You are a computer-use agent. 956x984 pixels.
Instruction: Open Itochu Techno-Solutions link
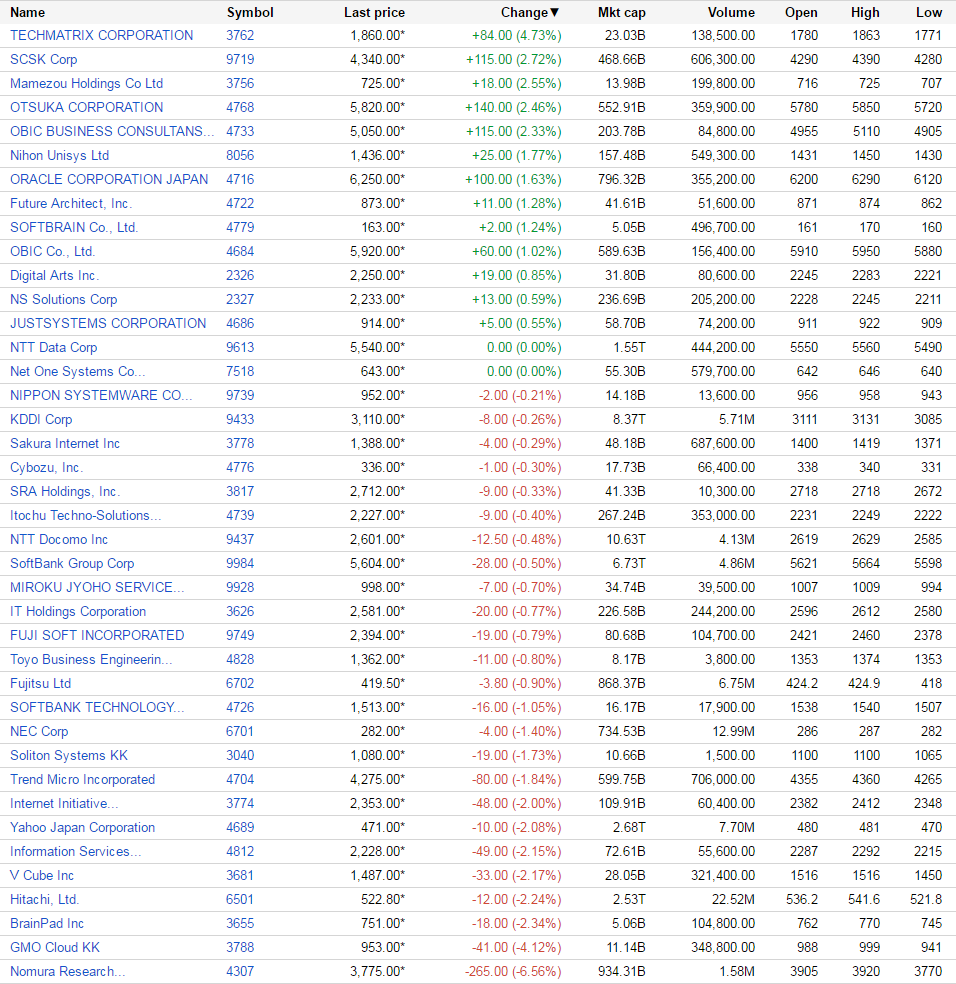click(x=85, y=515)
